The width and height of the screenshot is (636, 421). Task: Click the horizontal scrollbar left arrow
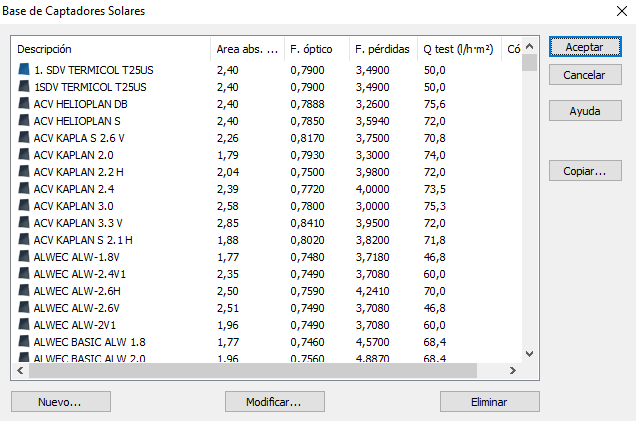coord(20,370)
